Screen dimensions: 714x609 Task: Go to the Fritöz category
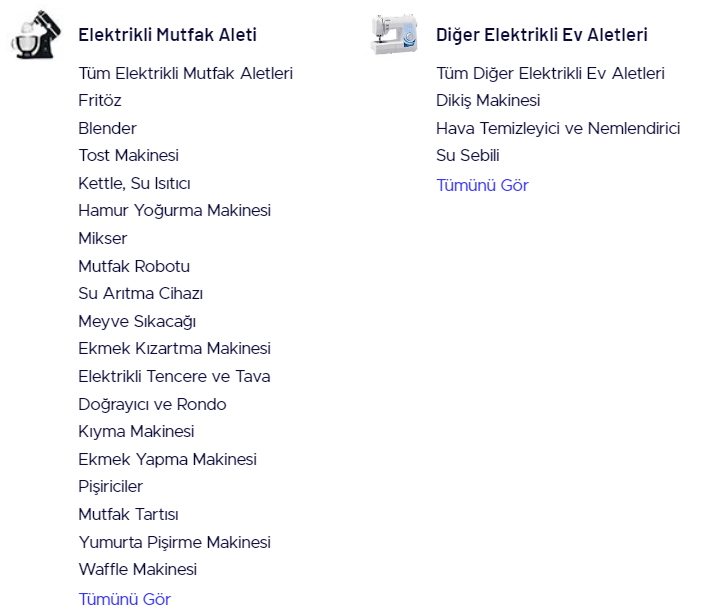pyautogui.click(x=100, y=100)
